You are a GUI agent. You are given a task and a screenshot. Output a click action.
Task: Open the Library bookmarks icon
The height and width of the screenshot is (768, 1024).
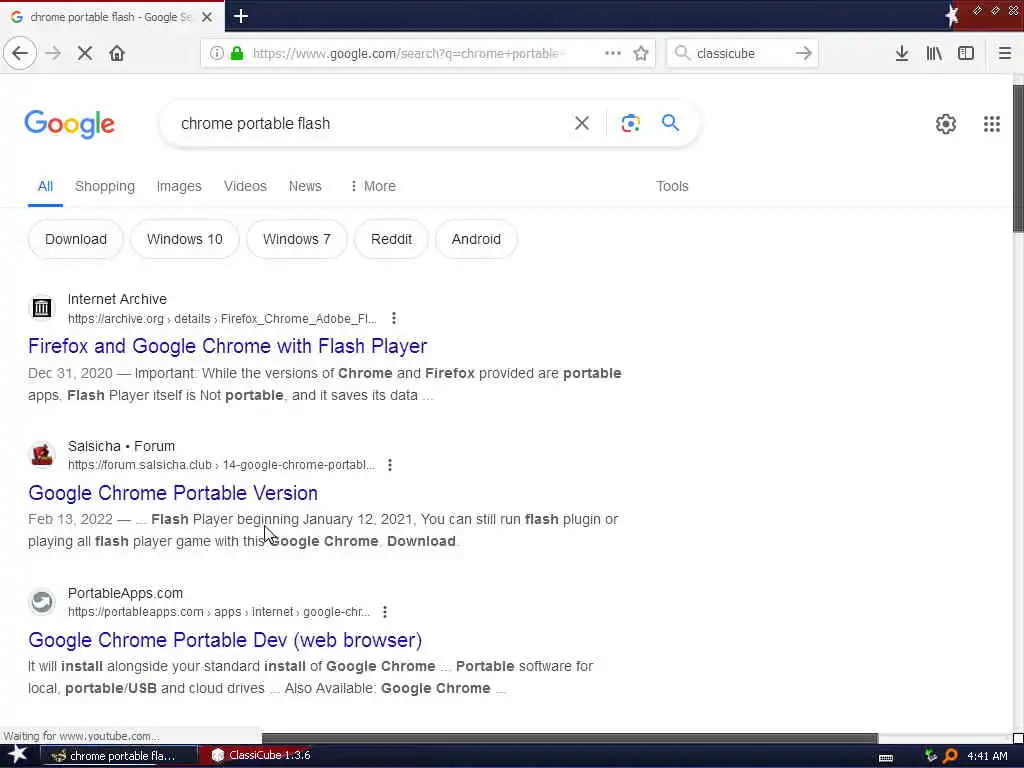click(934, 53)
